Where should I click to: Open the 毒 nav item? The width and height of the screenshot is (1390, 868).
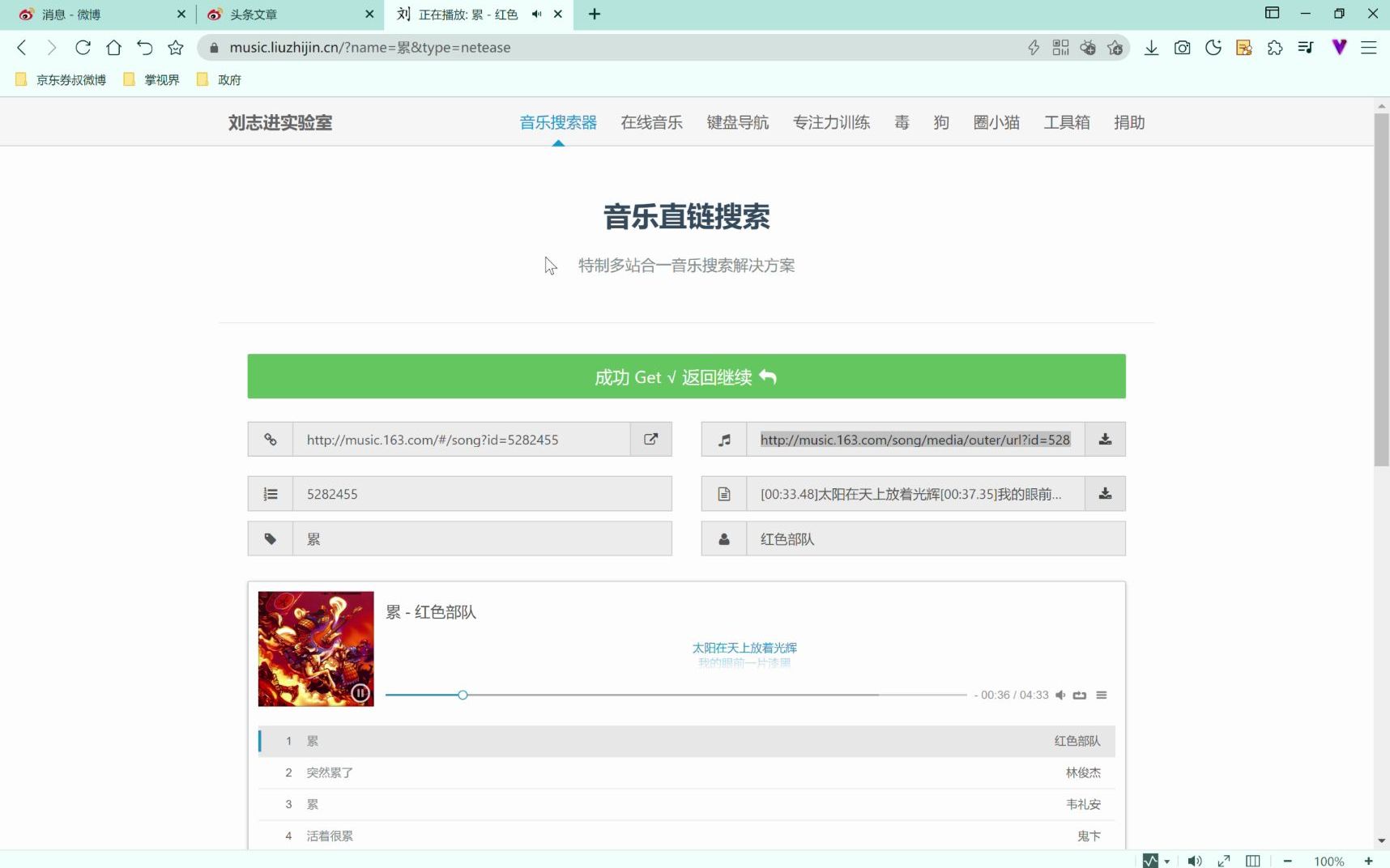tap(902, 122)
